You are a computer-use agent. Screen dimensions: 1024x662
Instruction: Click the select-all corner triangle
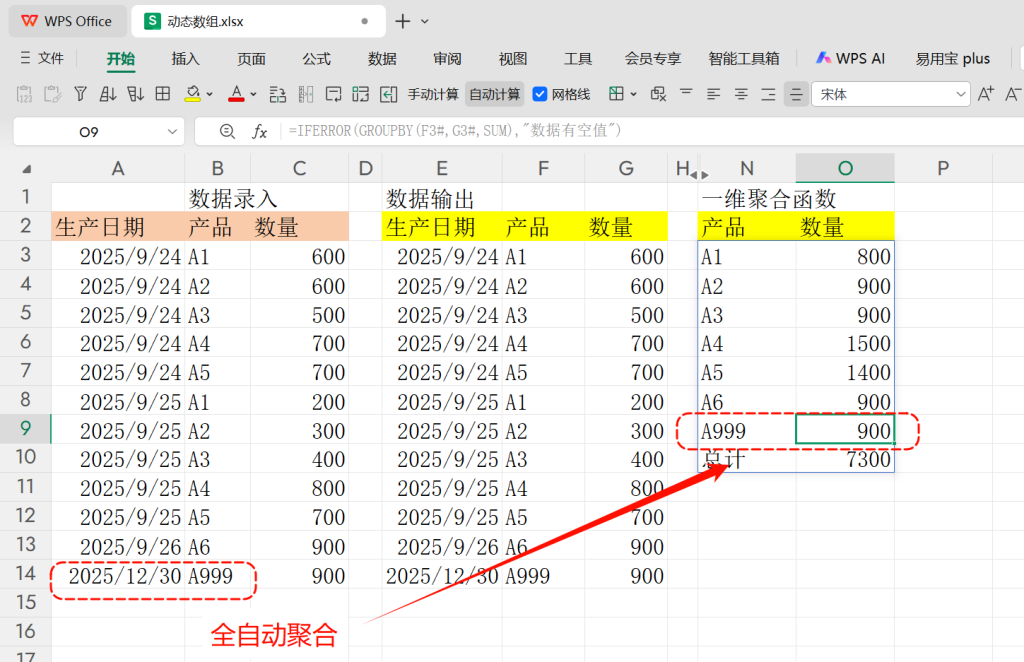(27, 170)
